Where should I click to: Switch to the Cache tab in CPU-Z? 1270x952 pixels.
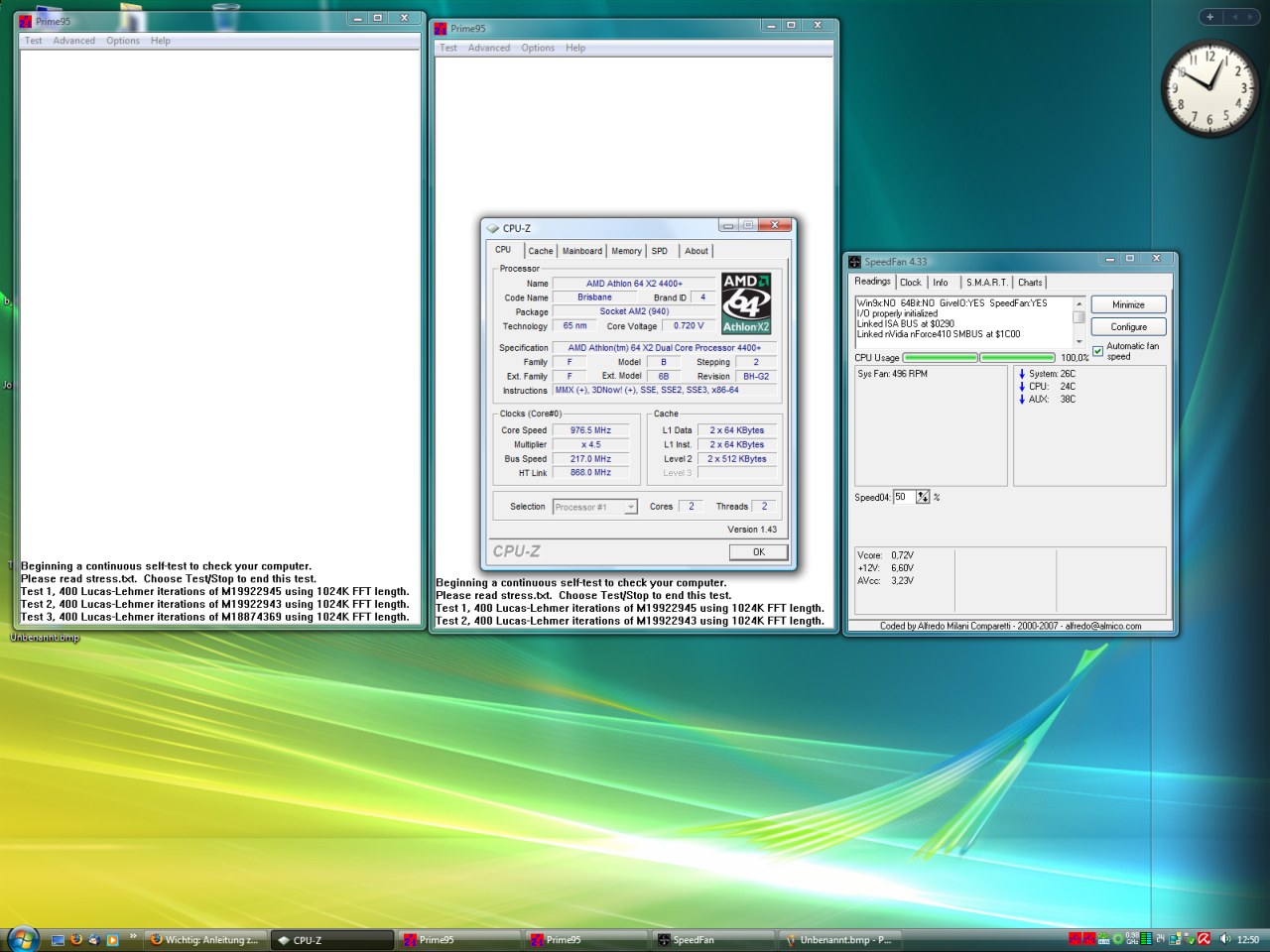[541, 251]
